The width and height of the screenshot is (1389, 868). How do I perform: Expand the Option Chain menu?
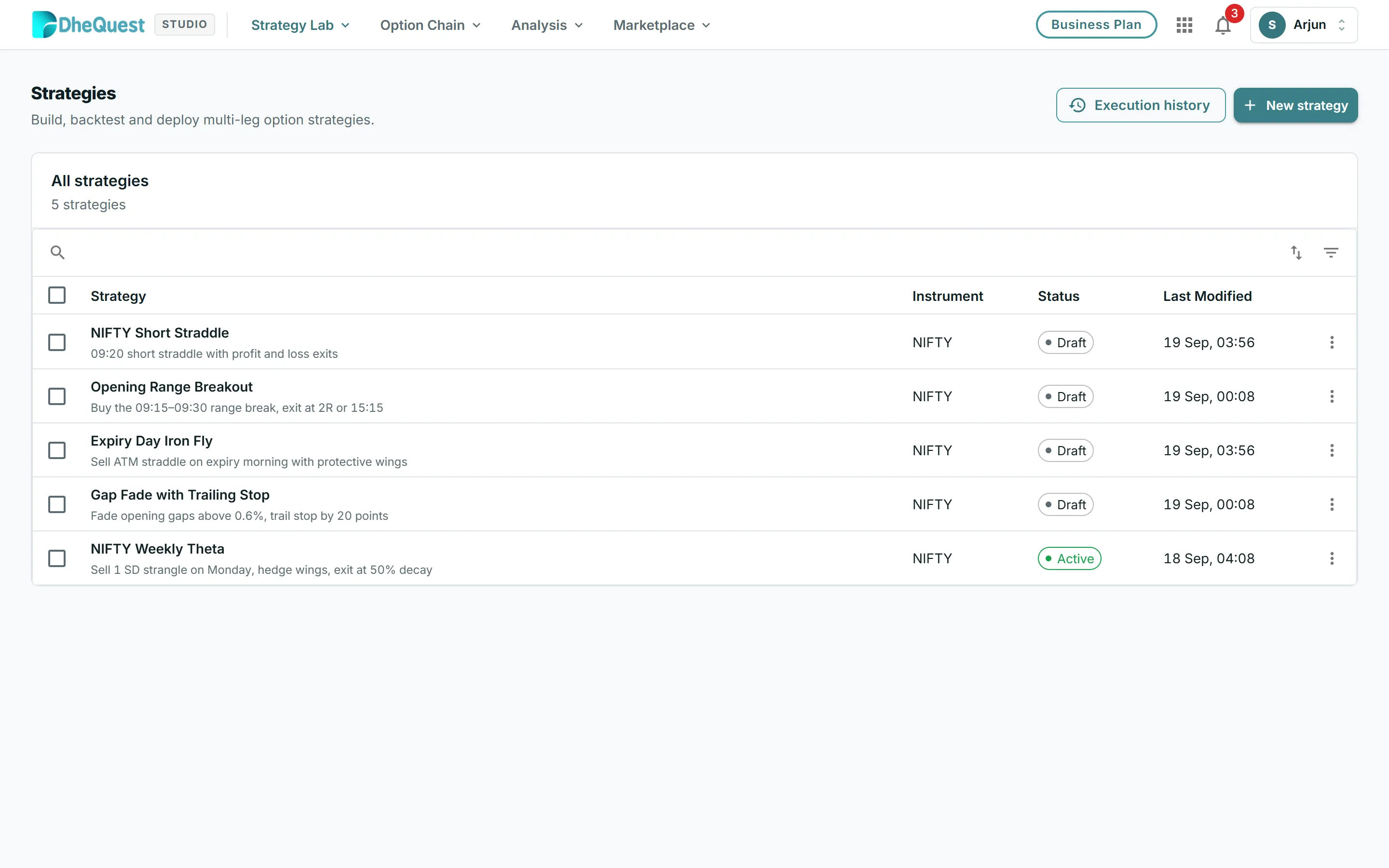(x=430, y=25)
